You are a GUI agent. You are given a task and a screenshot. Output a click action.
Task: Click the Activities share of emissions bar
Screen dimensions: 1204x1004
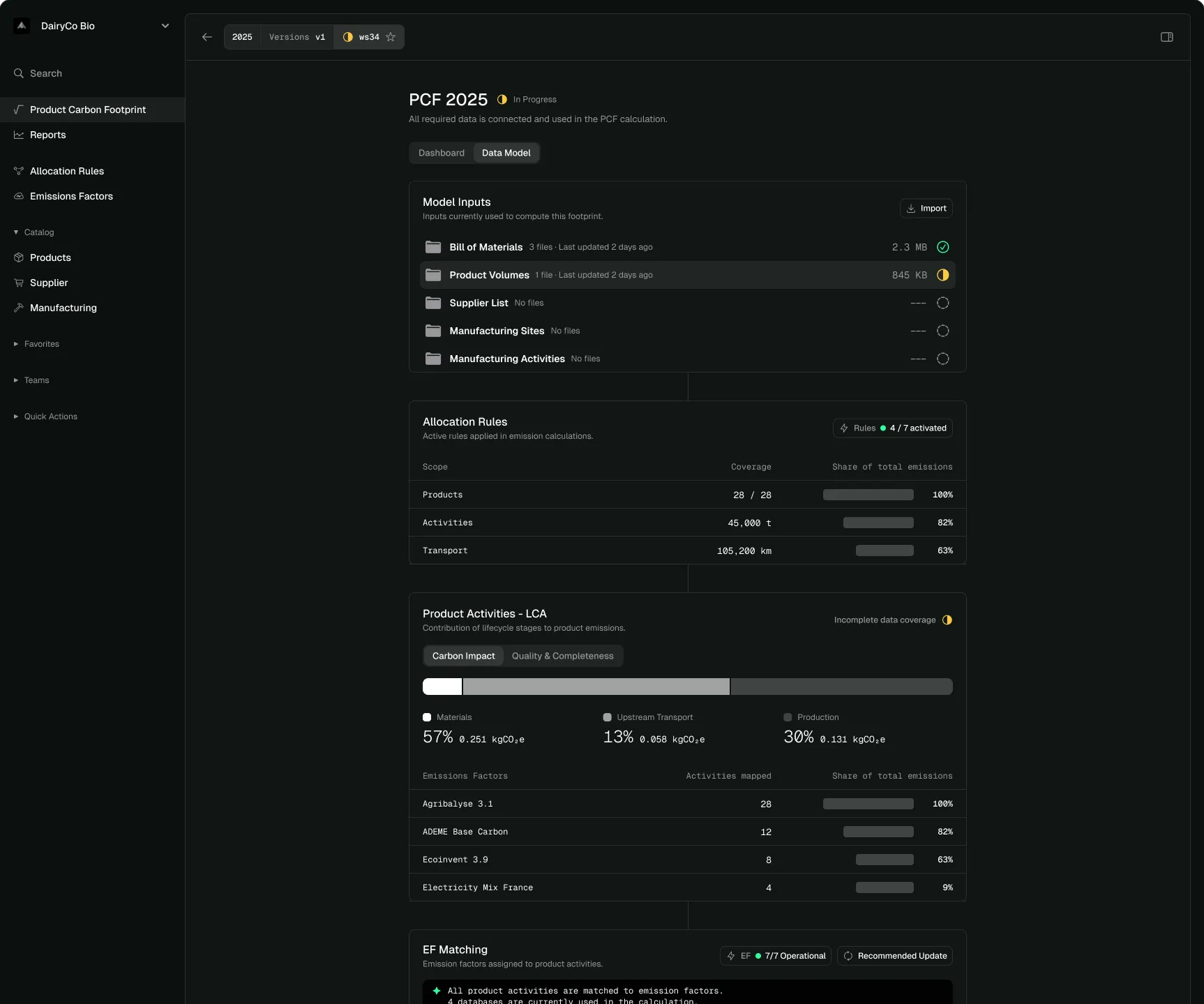(878, 523)
